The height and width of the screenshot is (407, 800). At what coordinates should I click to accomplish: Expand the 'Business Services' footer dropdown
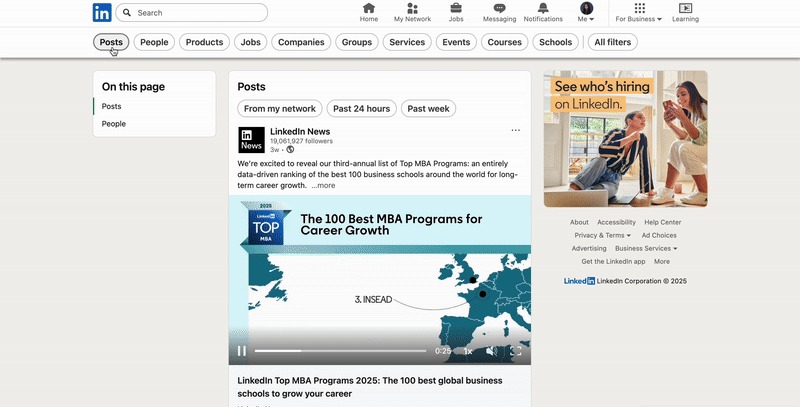pos(646,248)
